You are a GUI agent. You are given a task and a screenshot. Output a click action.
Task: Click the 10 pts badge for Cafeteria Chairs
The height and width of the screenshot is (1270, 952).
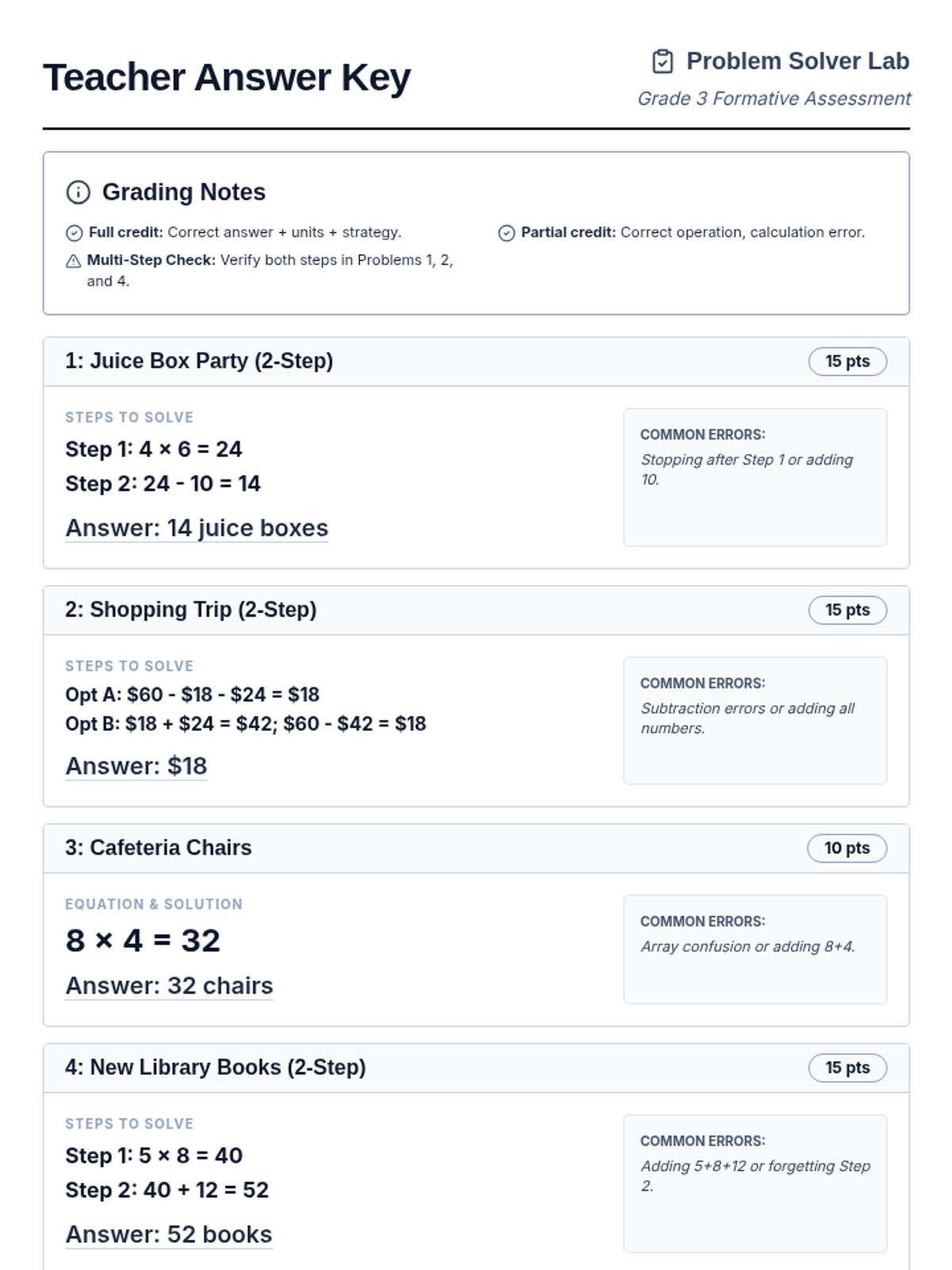[846, 848]
